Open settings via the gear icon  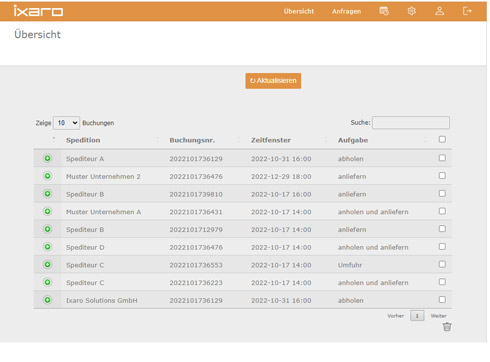[412, 11]
